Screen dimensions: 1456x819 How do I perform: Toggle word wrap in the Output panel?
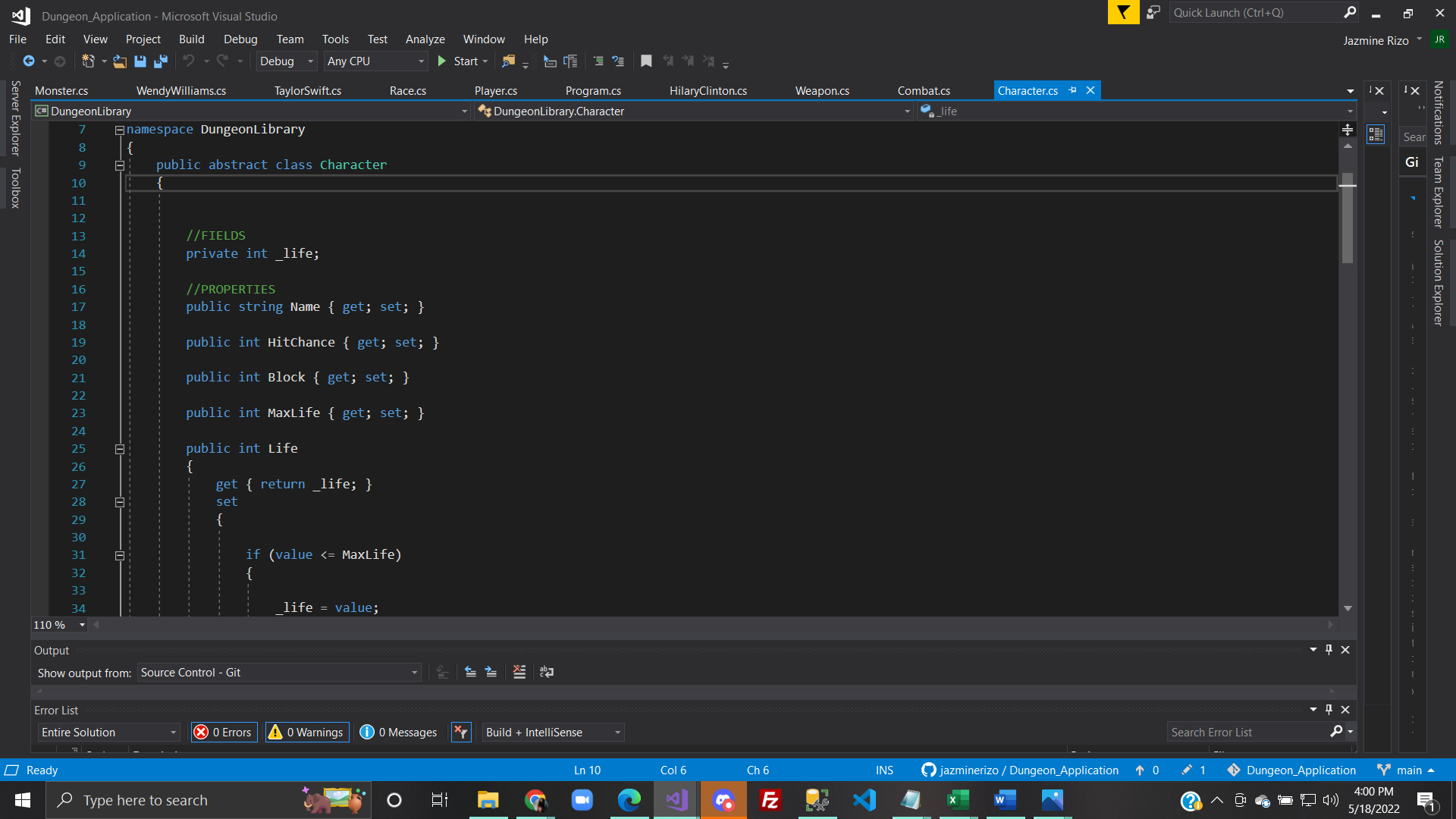tap(547, 672)
